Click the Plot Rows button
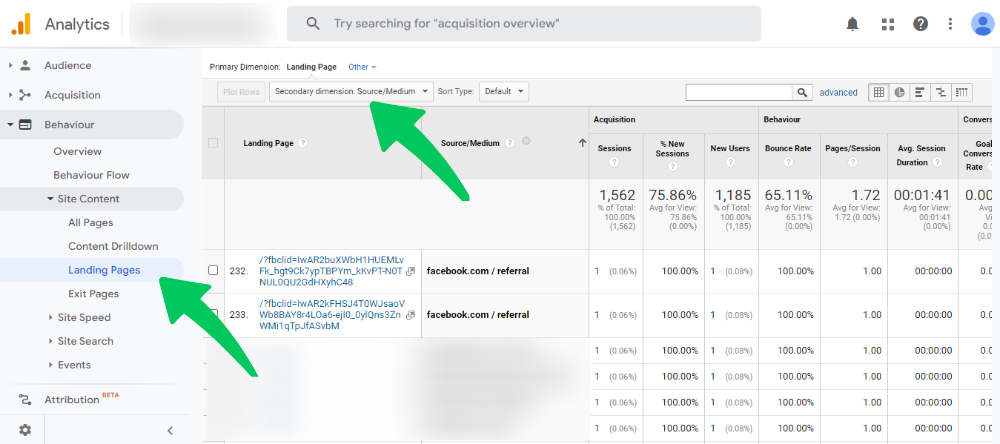The image size is (1000, 444). 241,92
